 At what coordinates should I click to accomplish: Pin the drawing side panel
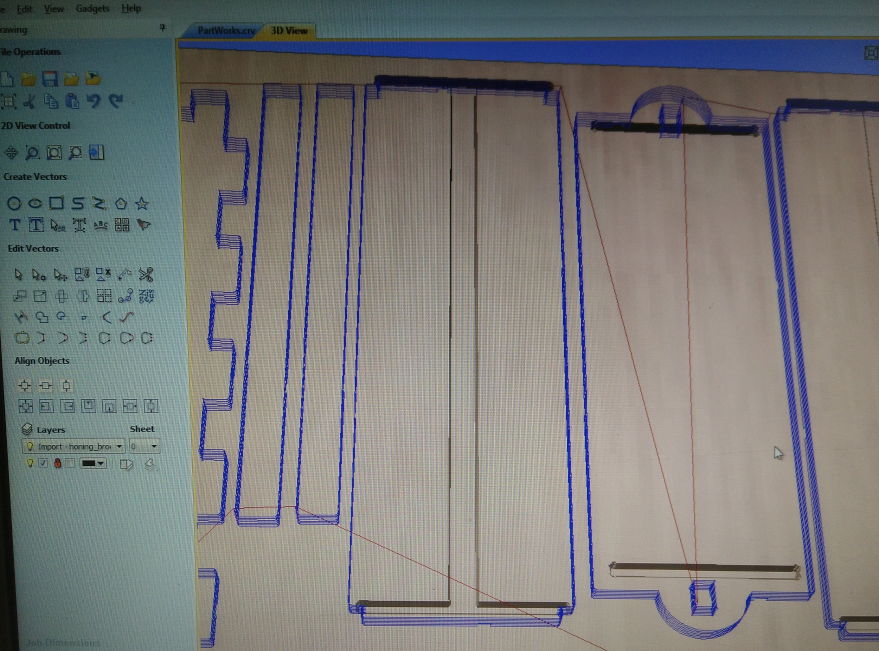pyautogui.click(x=163, y=27)
